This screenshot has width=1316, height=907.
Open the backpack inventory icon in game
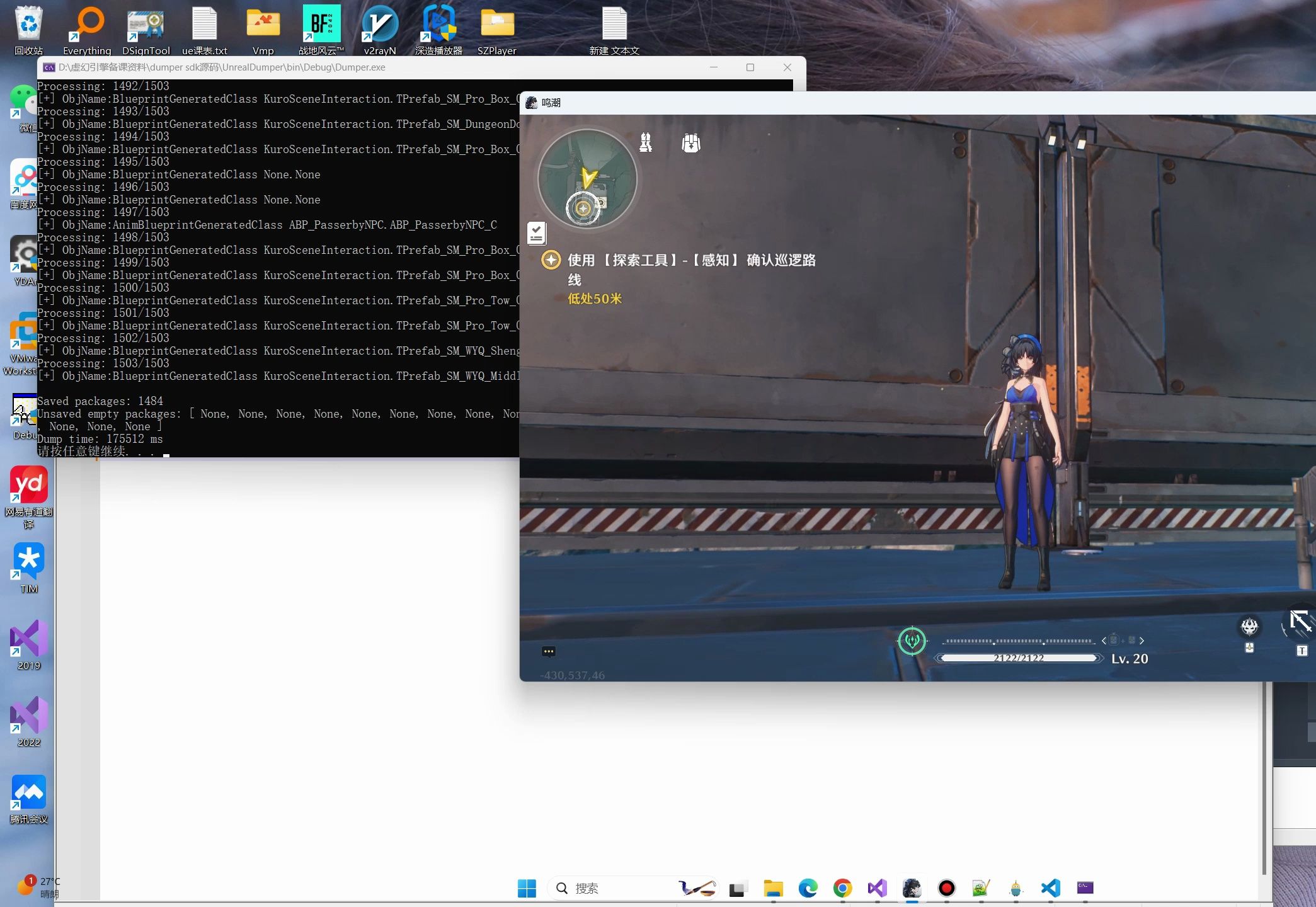point(691,143)
